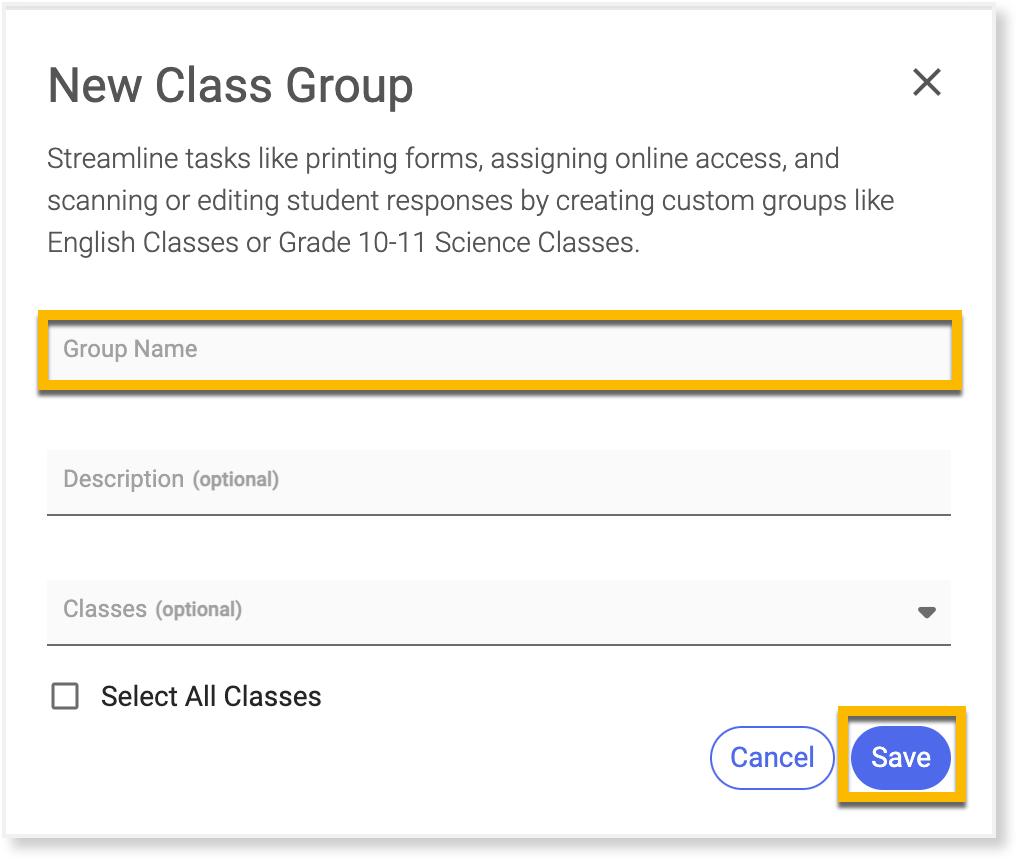Image resolution: width=1018 pixels, height=860 pixels.
Task: Click the blue Save pill button
Action: (900, 758)
